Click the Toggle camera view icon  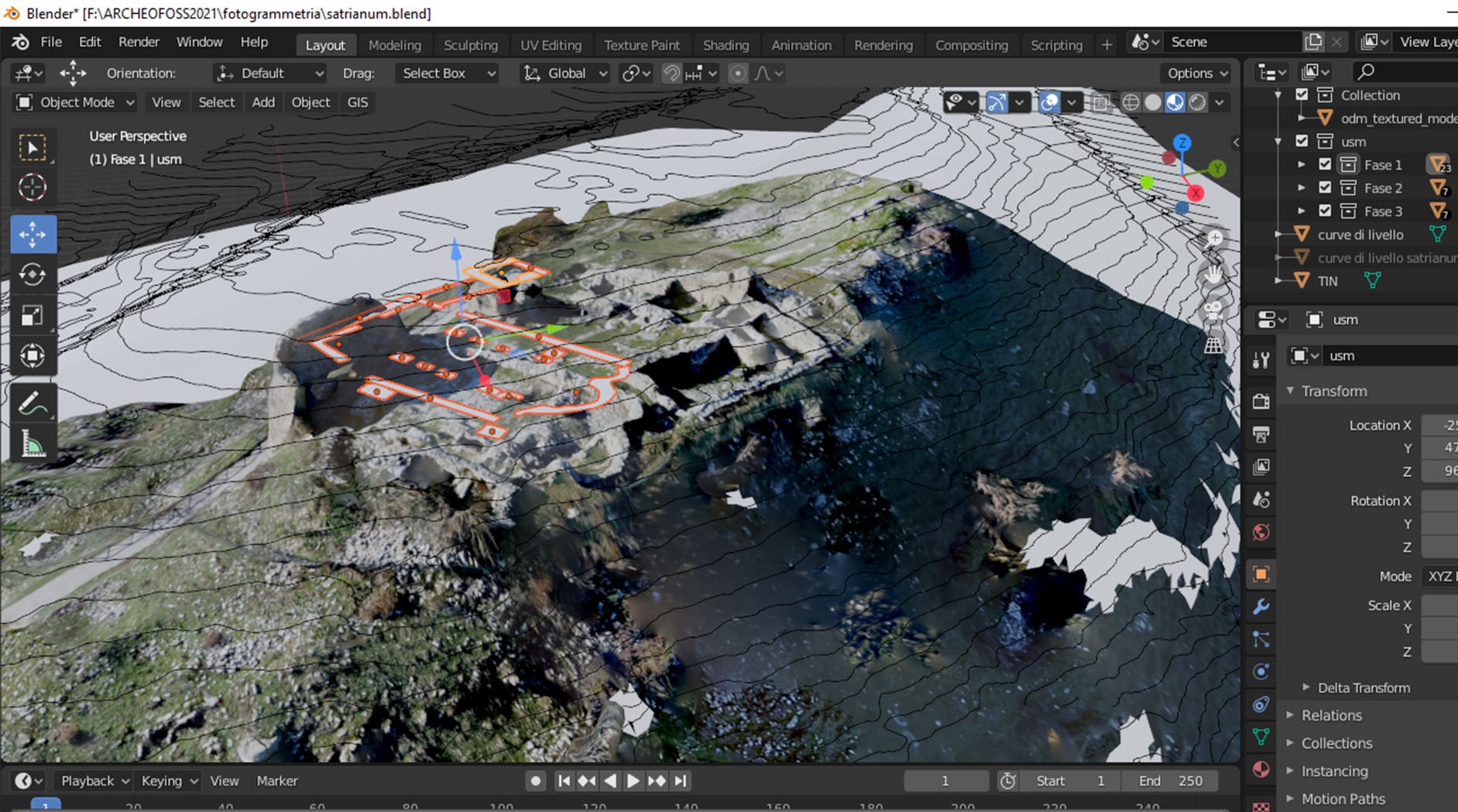coord(1213,310)
